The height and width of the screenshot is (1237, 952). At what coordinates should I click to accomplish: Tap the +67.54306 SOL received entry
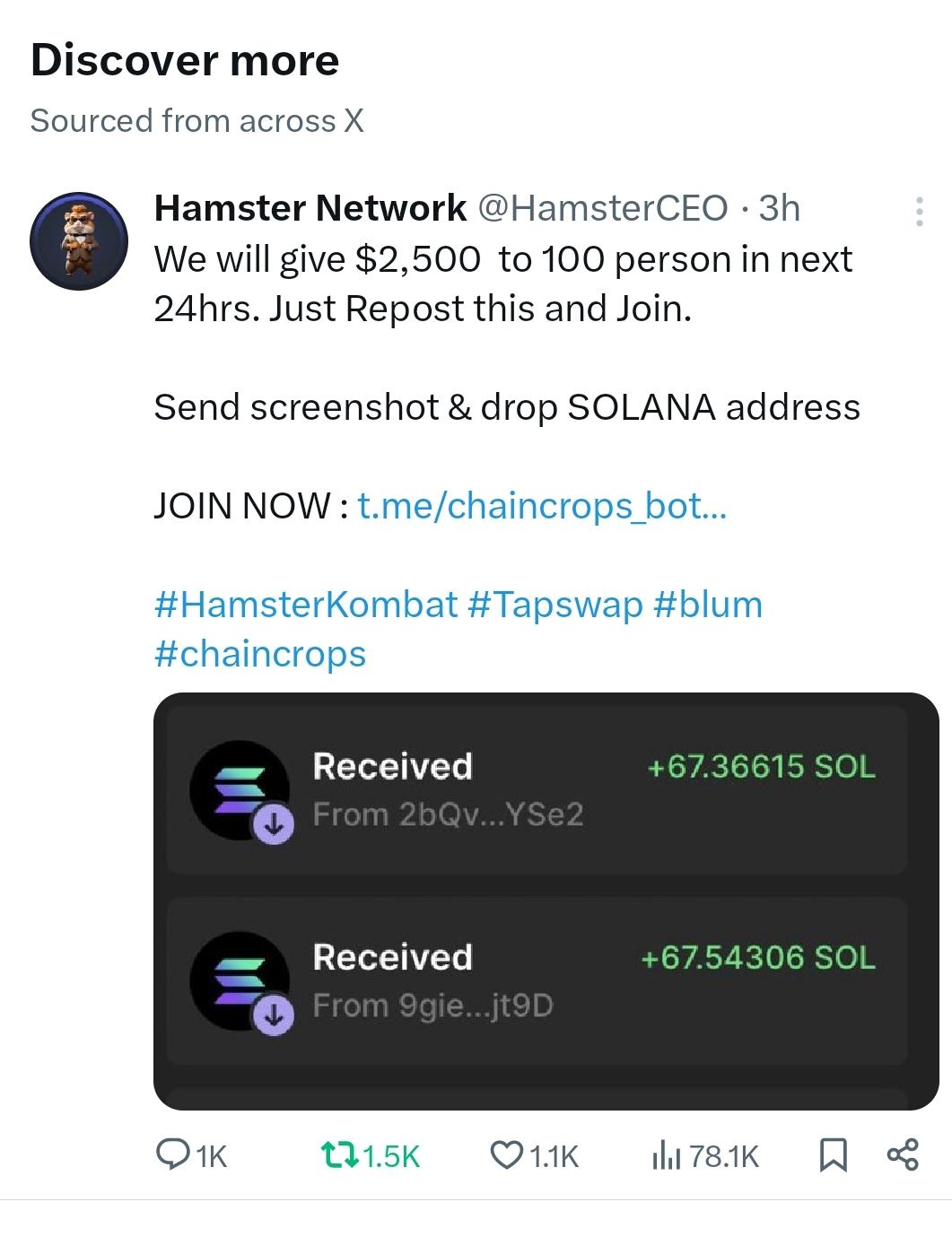(x=537, y=981)
